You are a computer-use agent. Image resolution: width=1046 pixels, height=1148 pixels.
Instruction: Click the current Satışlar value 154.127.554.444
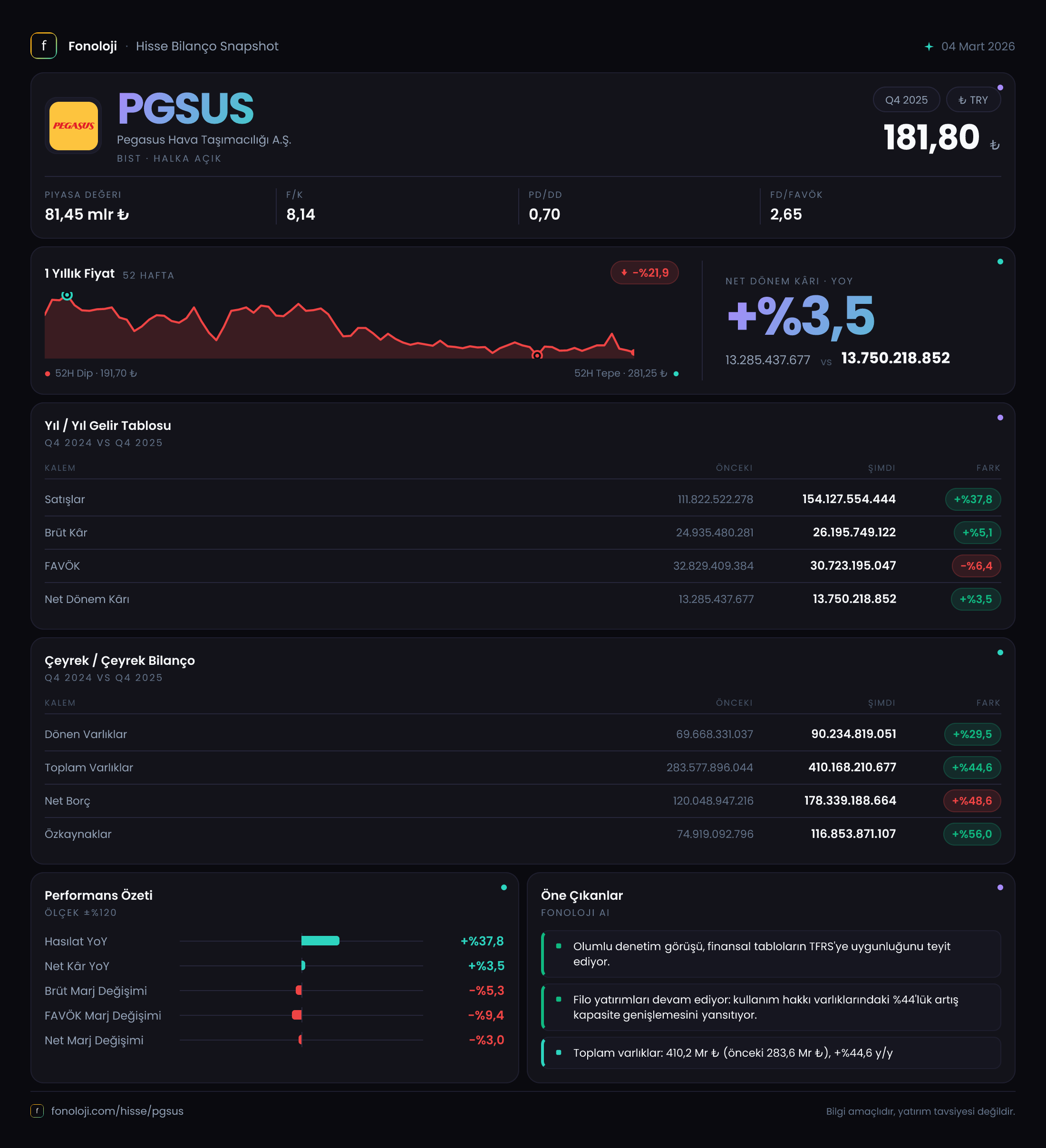pyautogui.click(x=849, y=499)
